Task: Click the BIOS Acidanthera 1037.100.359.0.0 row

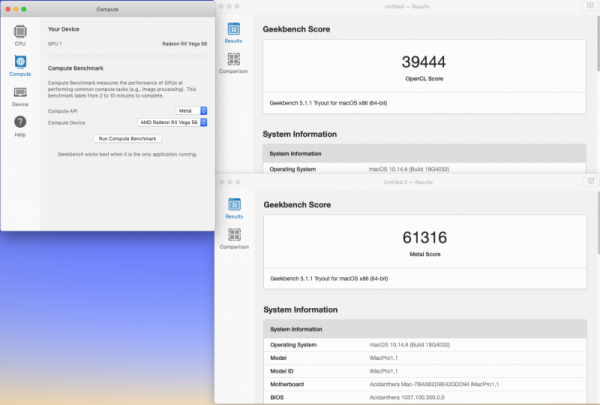Action: [425, 397]
